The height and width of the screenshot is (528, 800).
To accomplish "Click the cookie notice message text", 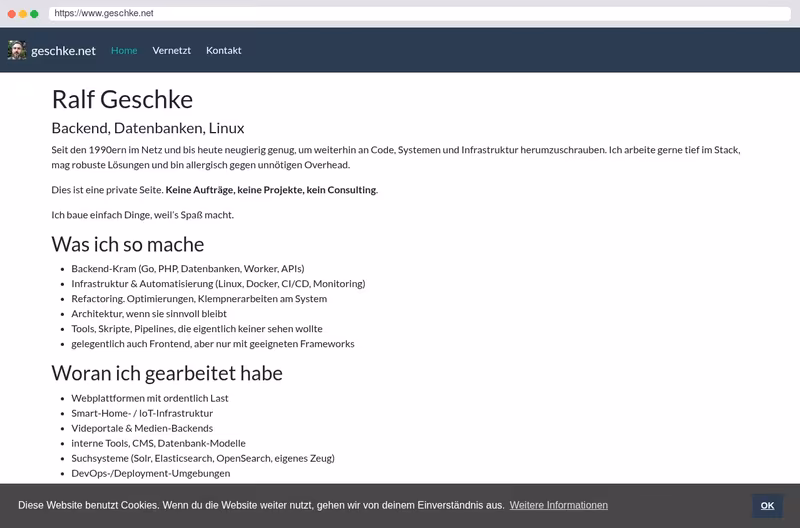I will tap(261, 505).
